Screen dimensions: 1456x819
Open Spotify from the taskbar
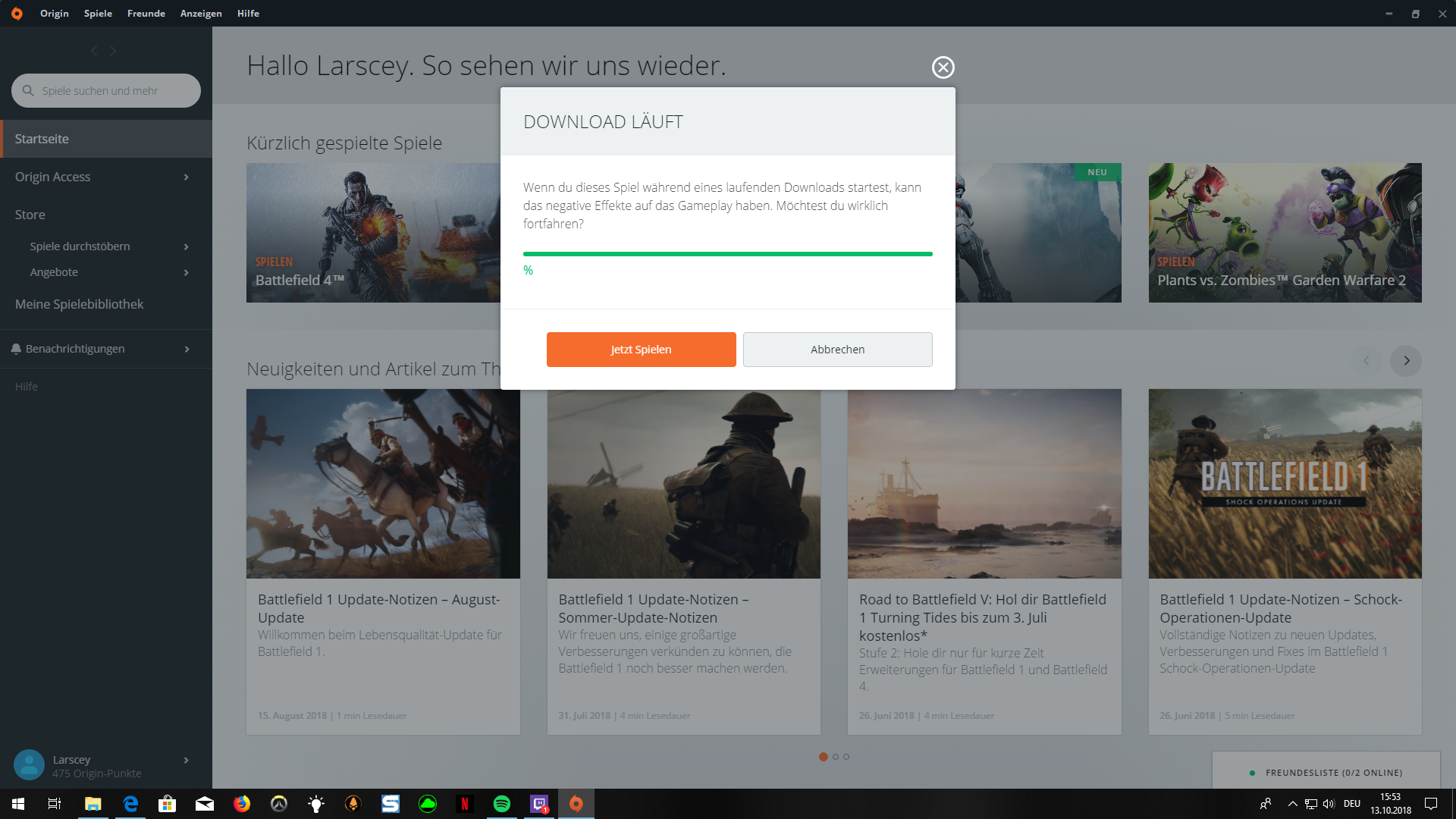[x=502, y=804]
